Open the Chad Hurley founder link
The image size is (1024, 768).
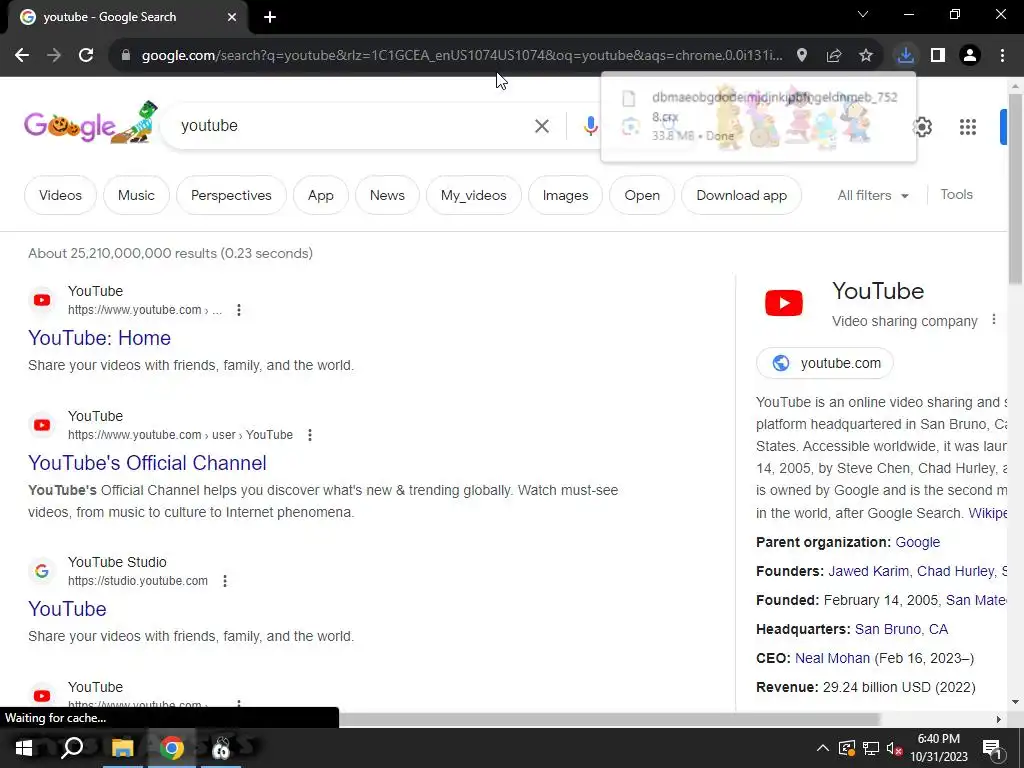955,571
